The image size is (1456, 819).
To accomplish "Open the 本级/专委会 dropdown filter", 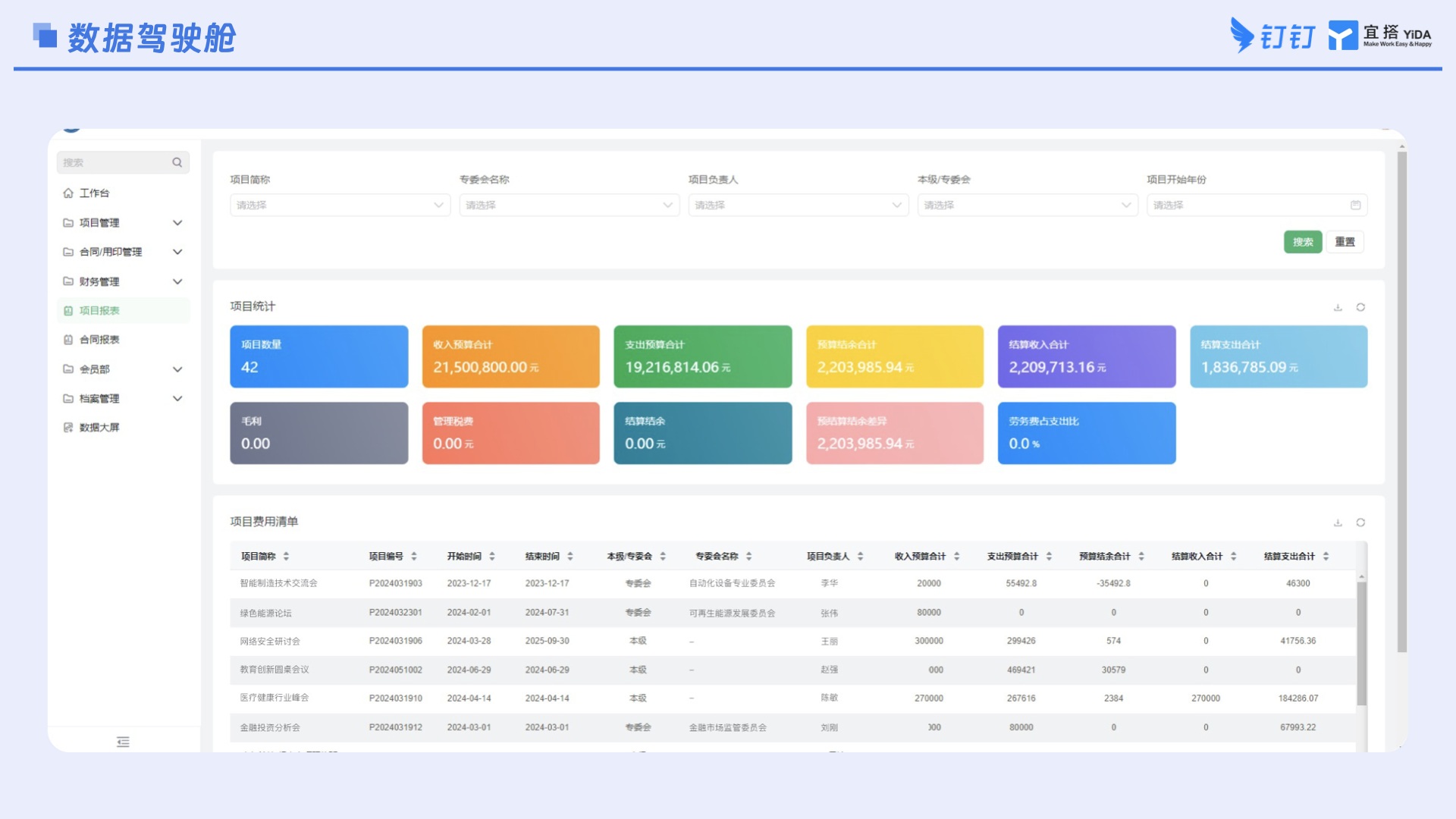I will (1028, 205).
